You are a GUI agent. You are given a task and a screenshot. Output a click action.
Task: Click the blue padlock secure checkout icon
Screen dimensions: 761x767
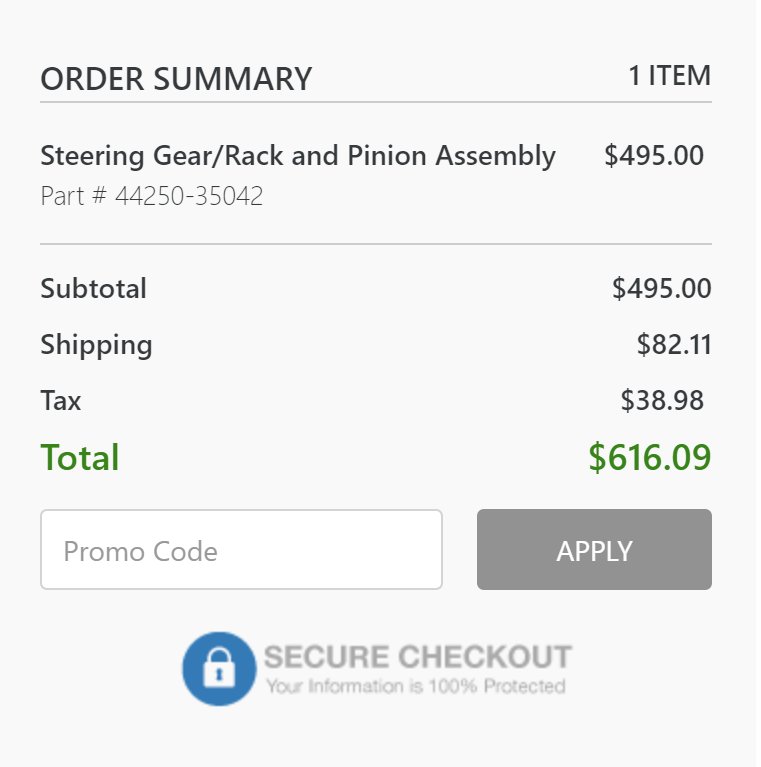tap(219, 669)
